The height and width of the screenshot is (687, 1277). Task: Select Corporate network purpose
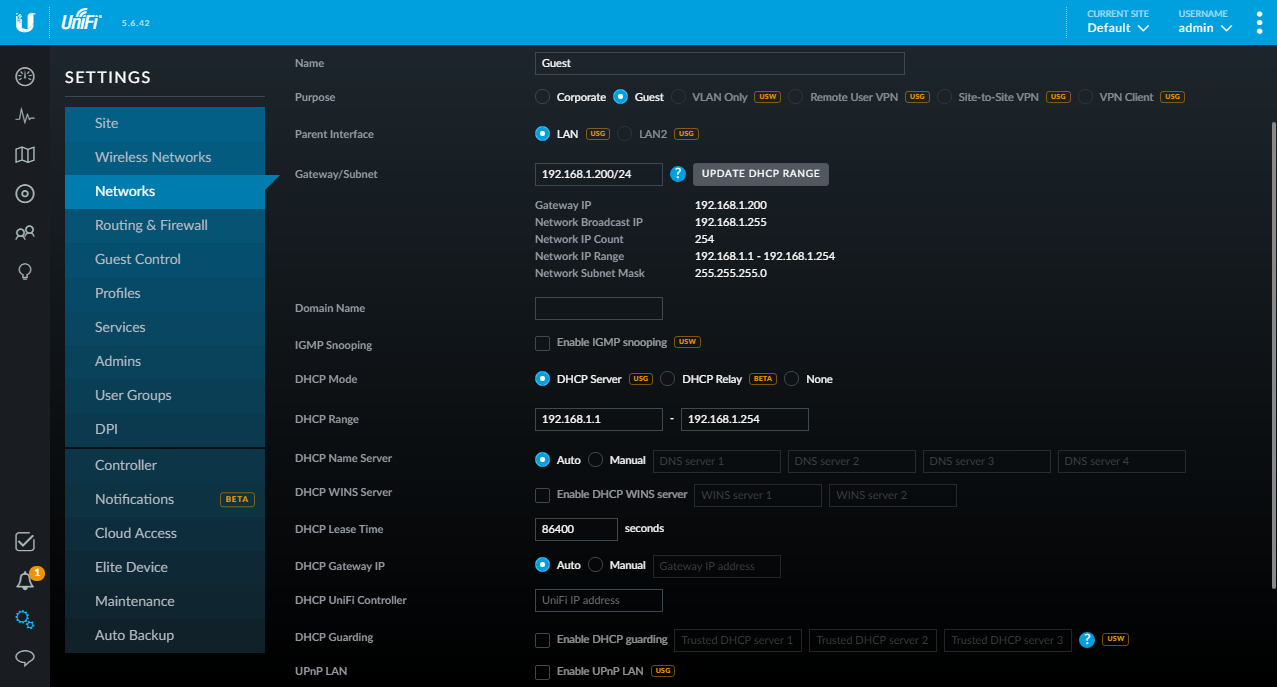542,97
